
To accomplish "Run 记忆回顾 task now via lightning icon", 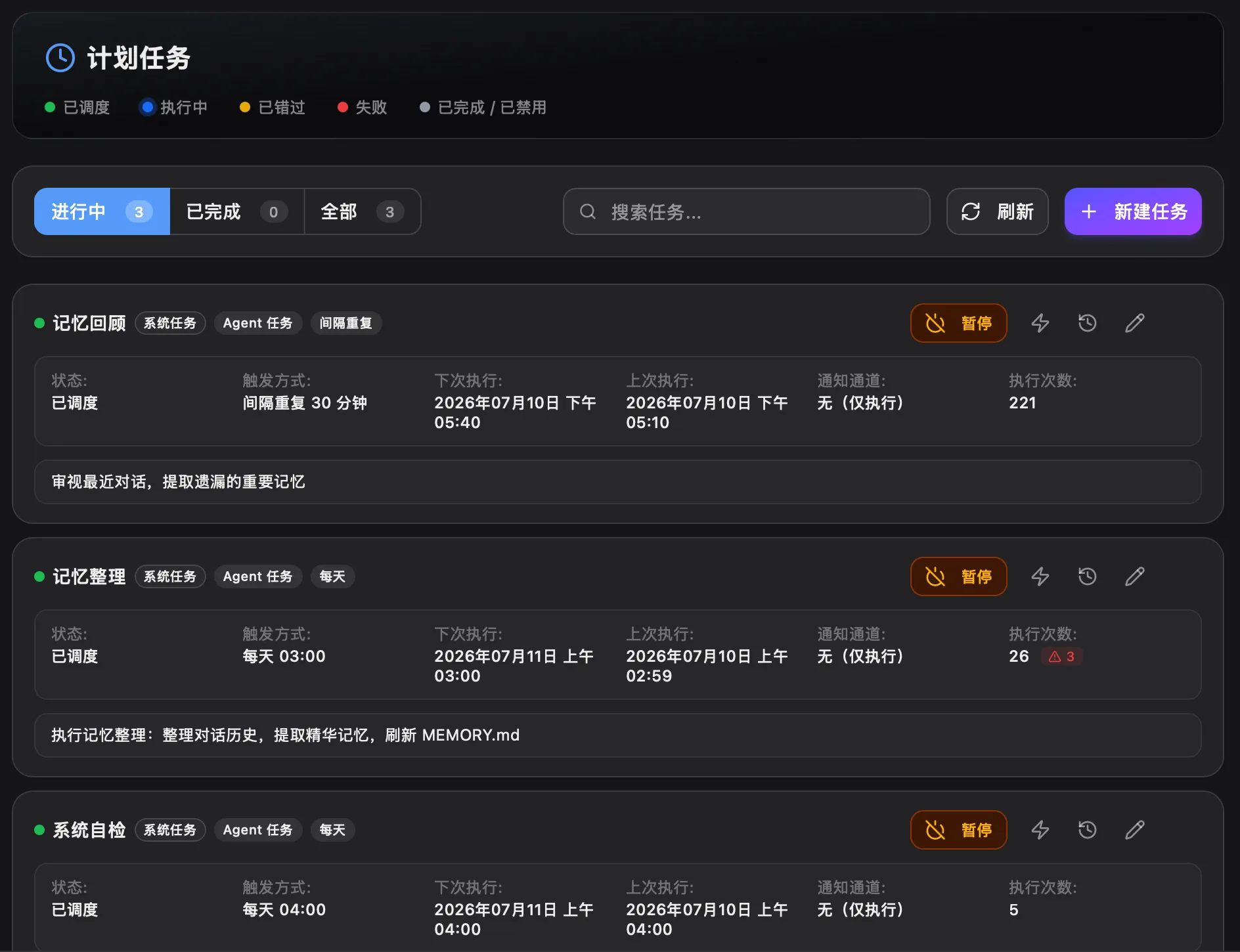I will click(x=1040, y=323).
